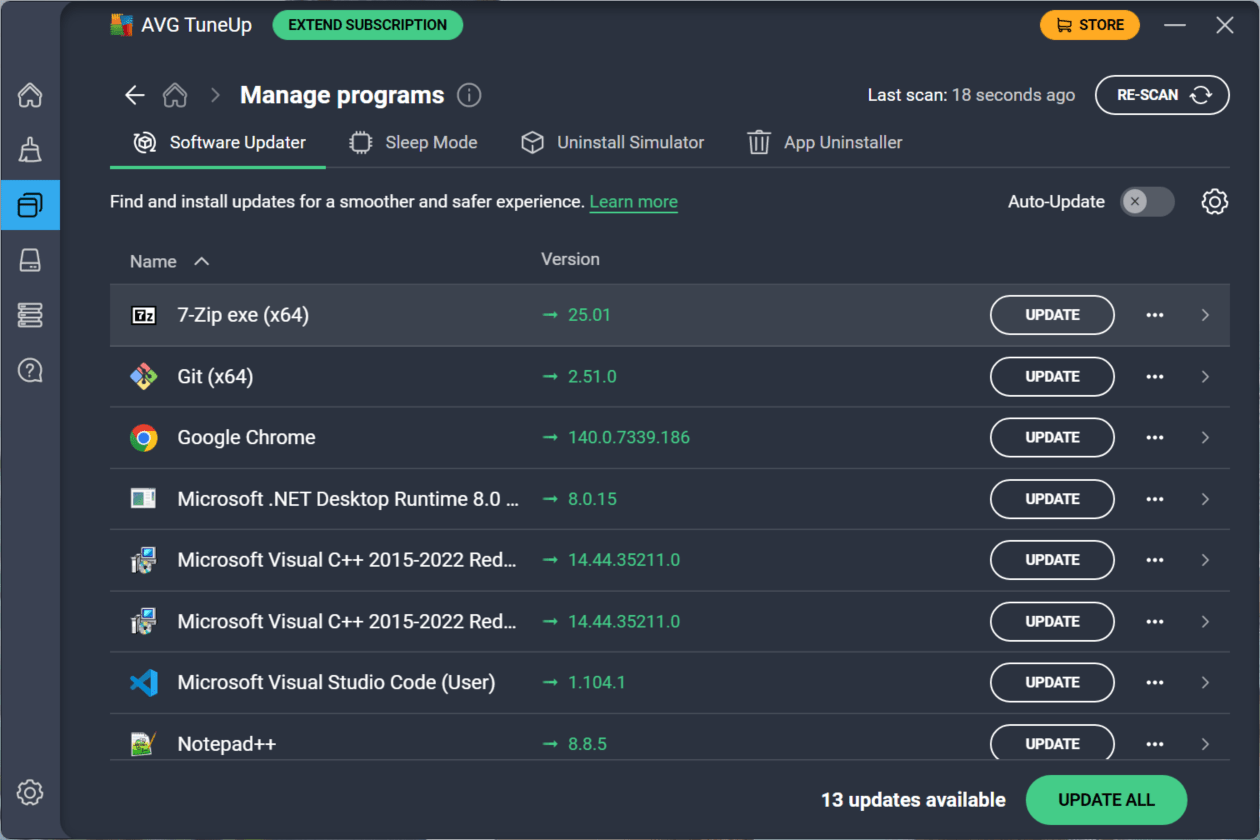Sort list by Name column header
Image resolution: width=1260 pixels, height=840 pixels.
154,261
